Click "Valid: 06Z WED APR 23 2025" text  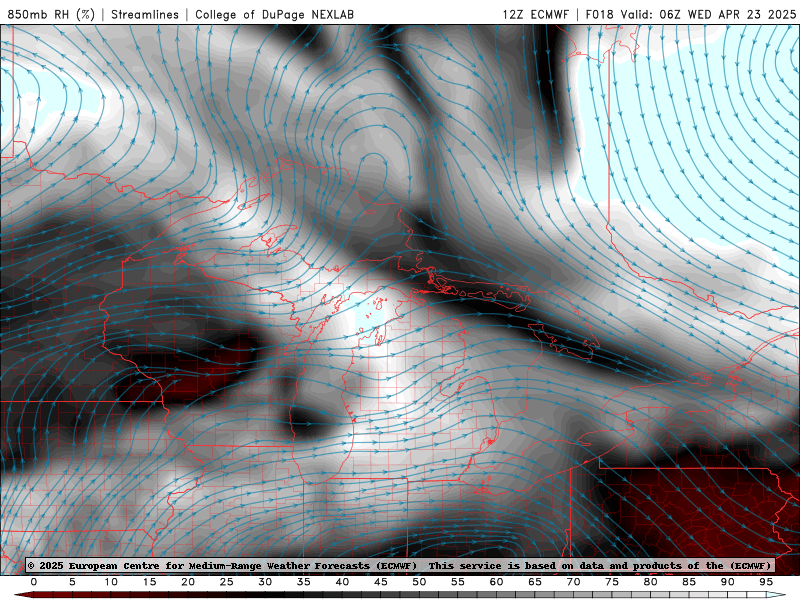(708, 14)
